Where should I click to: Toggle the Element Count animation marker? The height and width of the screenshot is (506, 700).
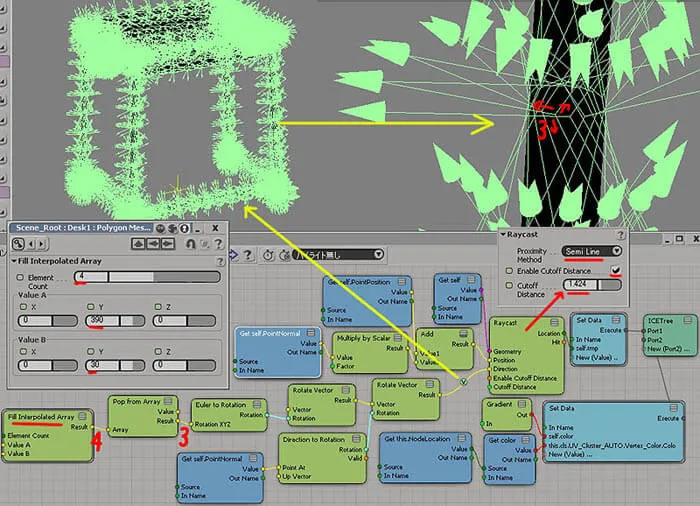20,277
